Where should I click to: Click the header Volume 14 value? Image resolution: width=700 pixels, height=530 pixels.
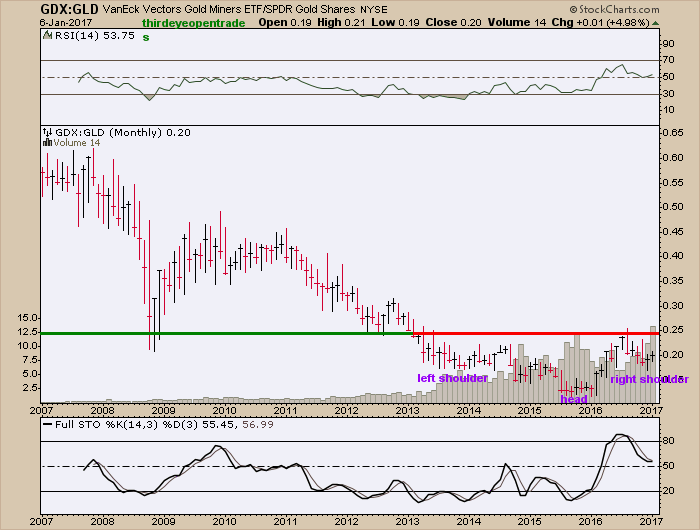517,22
